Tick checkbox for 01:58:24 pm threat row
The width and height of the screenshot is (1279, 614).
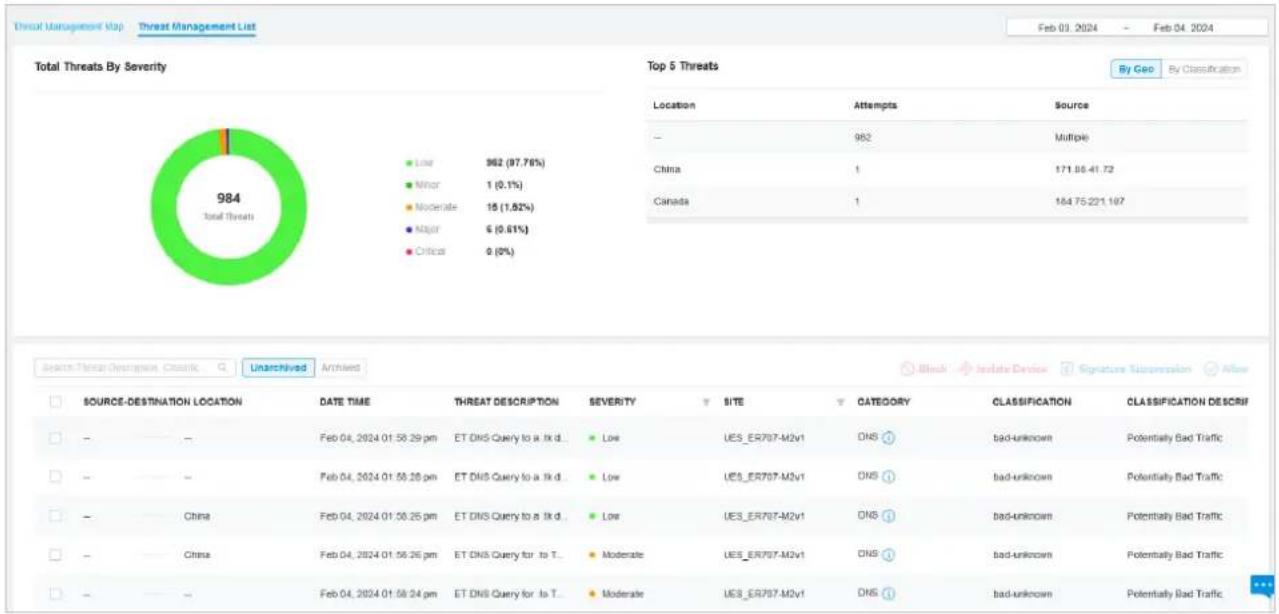tap(56, 593)
